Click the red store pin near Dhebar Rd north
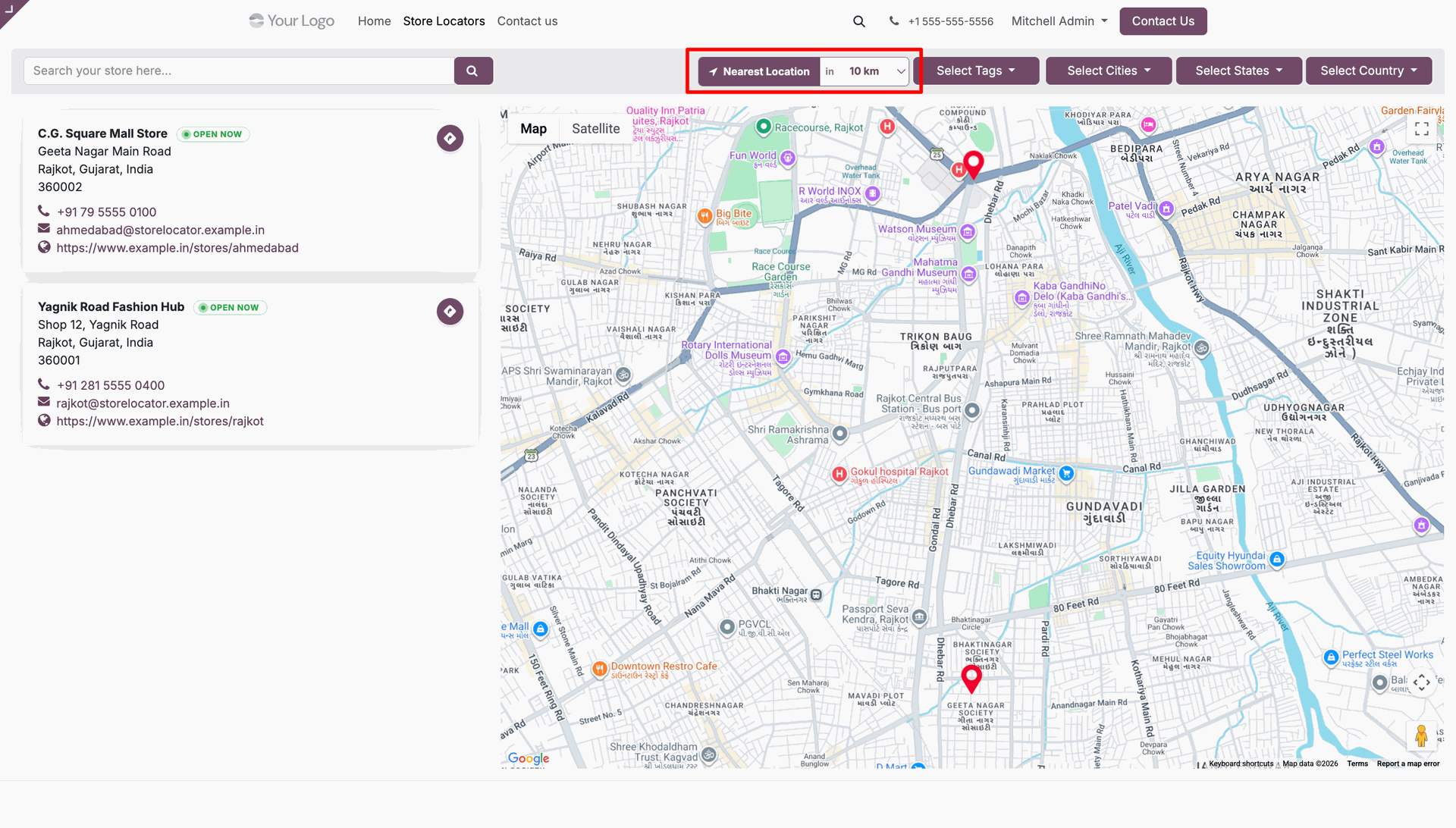 click(974, 165)
